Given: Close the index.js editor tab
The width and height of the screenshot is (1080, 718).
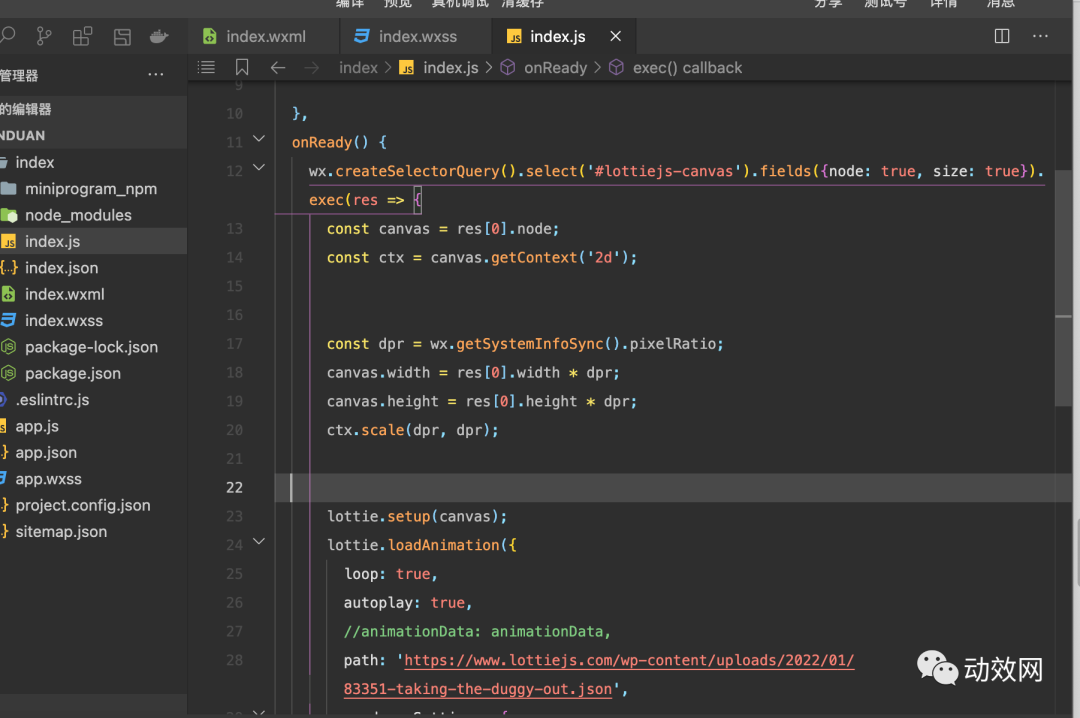Looking at the screenshot, I should 616,36.
